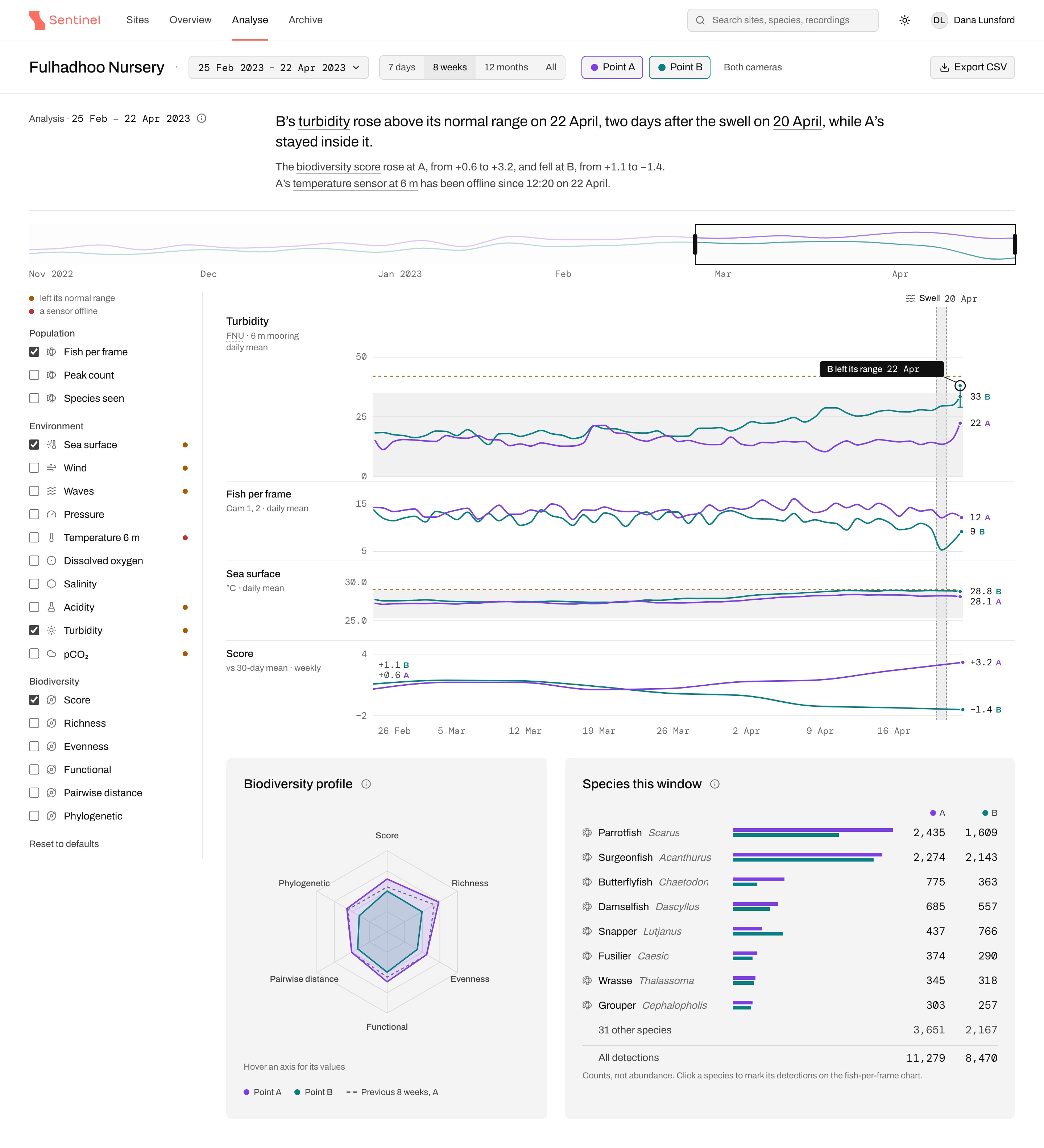Enable the Peak count checkbox

(34, 375)
